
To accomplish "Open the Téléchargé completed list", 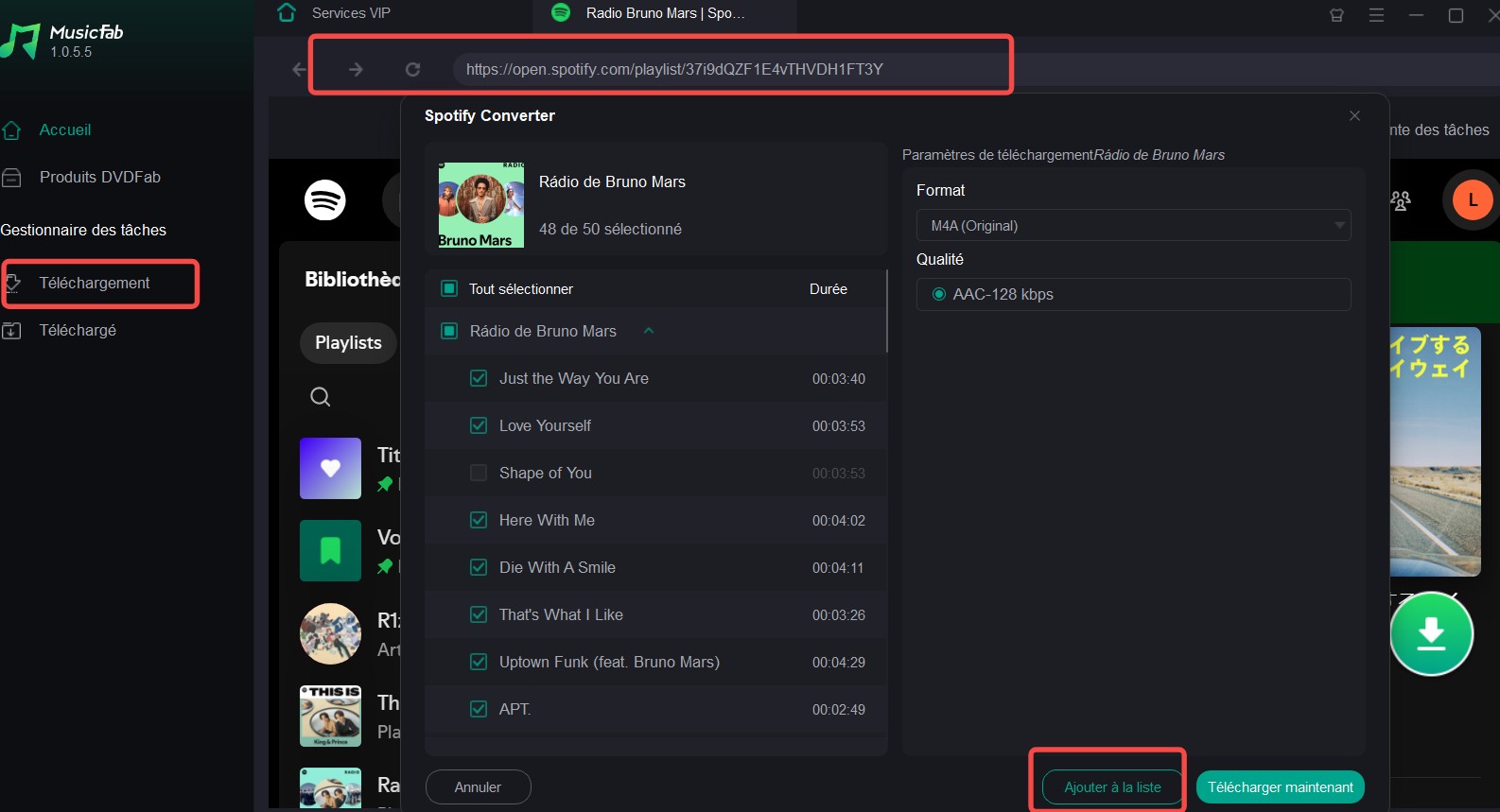I will (78, 330).
